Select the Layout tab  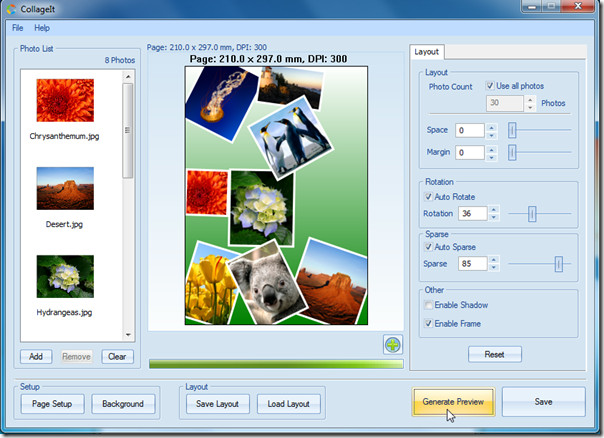(426, 52)
